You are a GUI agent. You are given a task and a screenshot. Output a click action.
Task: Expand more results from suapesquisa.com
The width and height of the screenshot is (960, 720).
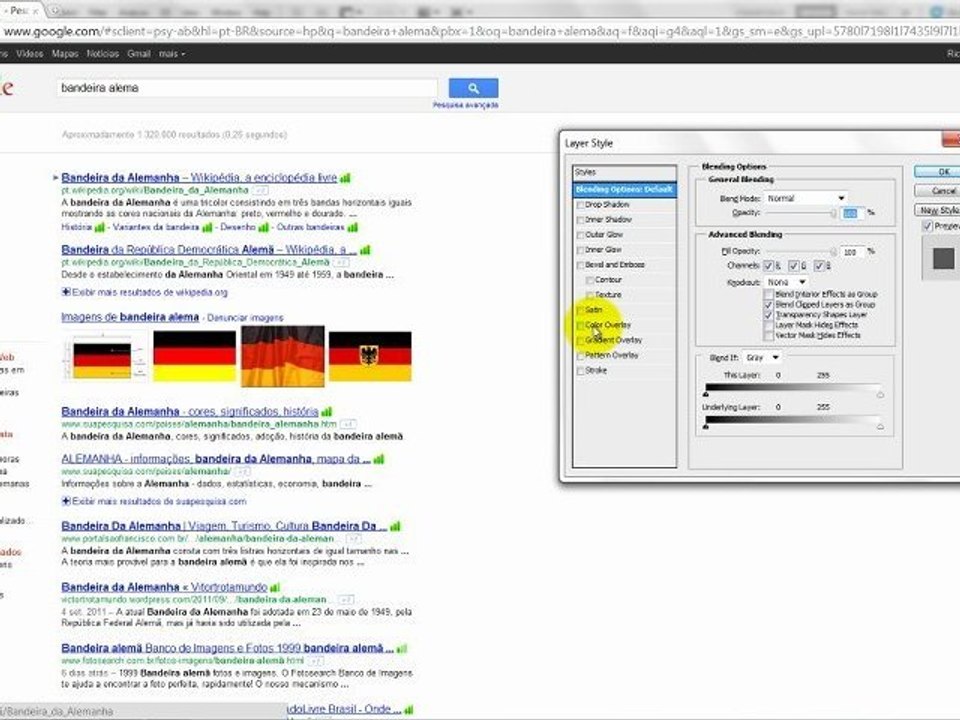click(154, 501)
